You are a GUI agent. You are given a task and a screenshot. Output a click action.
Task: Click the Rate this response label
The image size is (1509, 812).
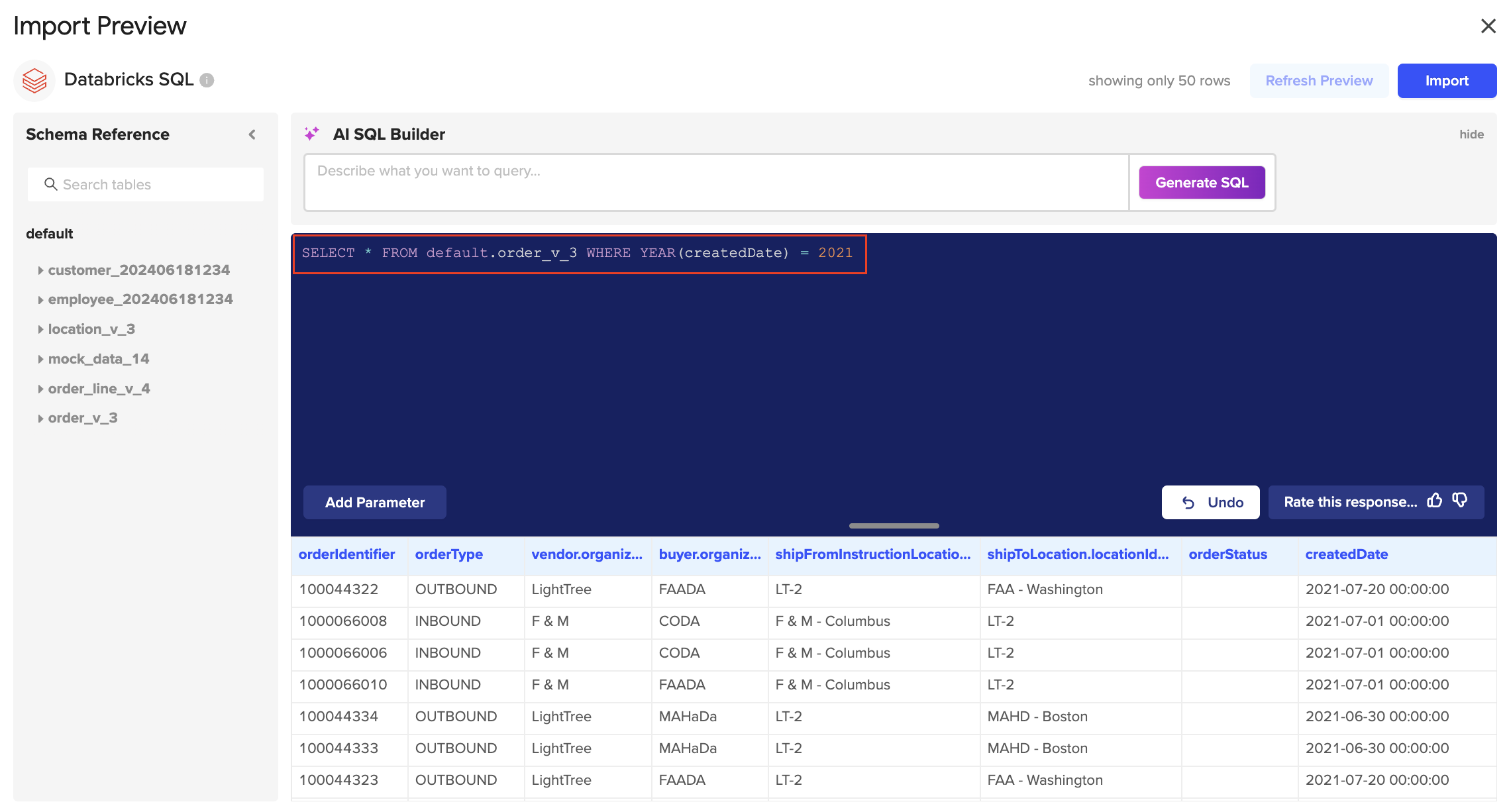pos(1350,502)
